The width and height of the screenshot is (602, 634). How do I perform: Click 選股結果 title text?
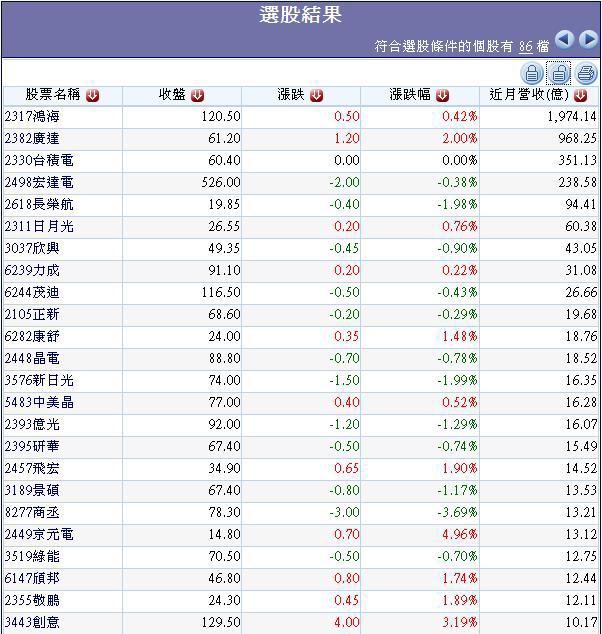point(300,15)
